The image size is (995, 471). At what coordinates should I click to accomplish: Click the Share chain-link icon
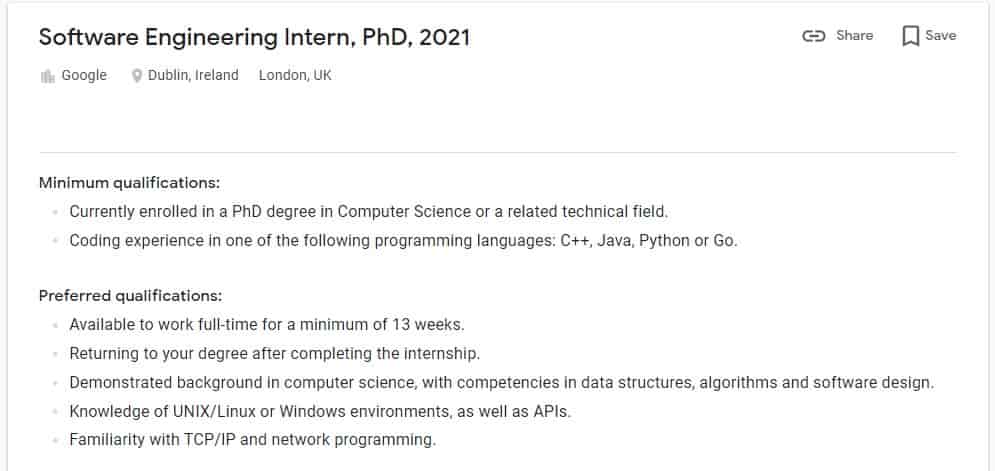tap(813, 36)
